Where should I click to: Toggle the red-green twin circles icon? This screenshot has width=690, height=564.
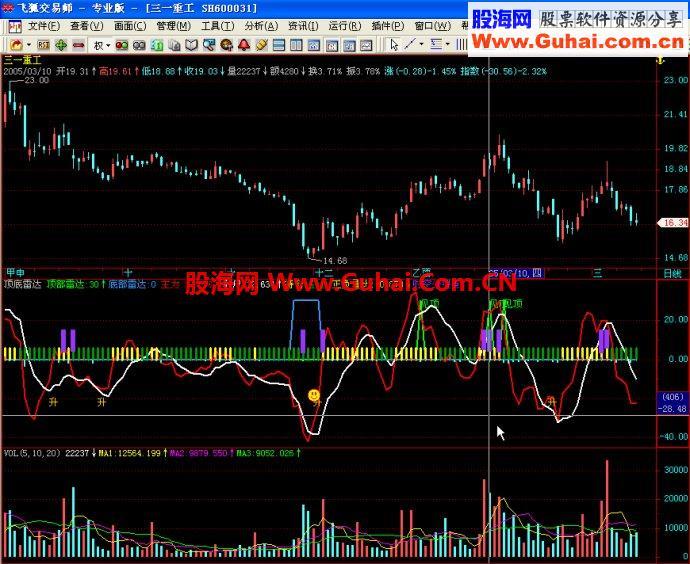coord(122,45)
